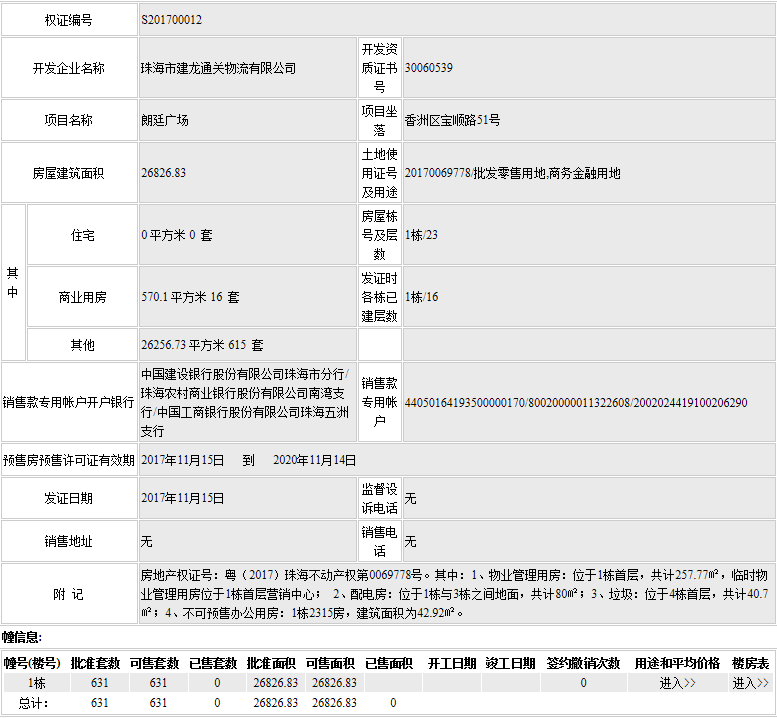Open the 进入 link under 用途和平均价格
This screenshot has height=718, width=777.
click(x=677, y=683)
